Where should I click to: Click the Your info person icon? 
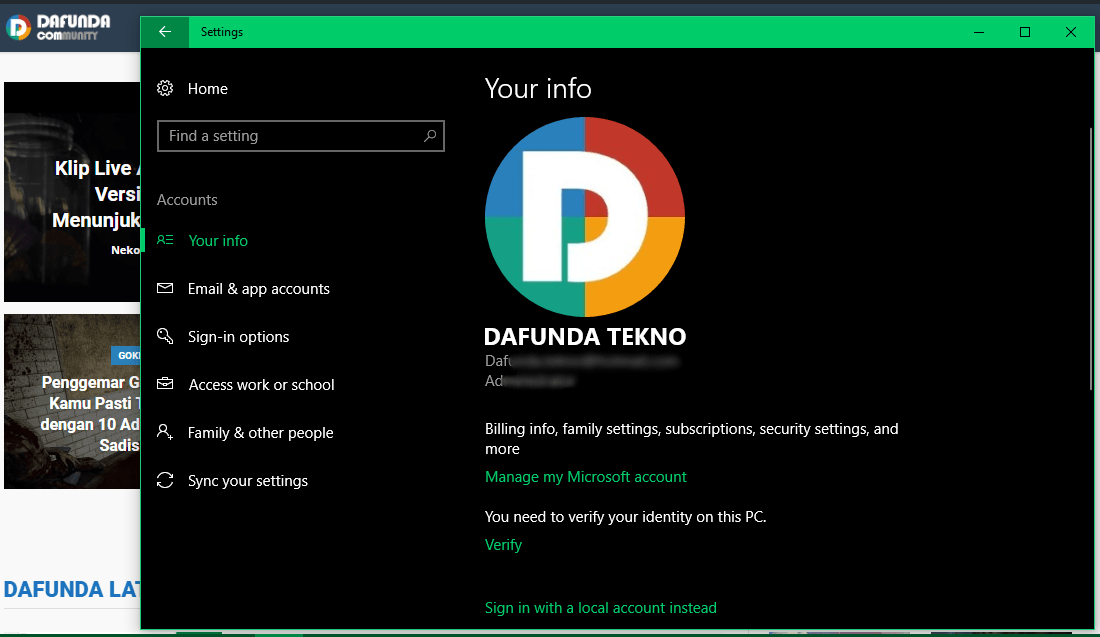click(166, 240)
